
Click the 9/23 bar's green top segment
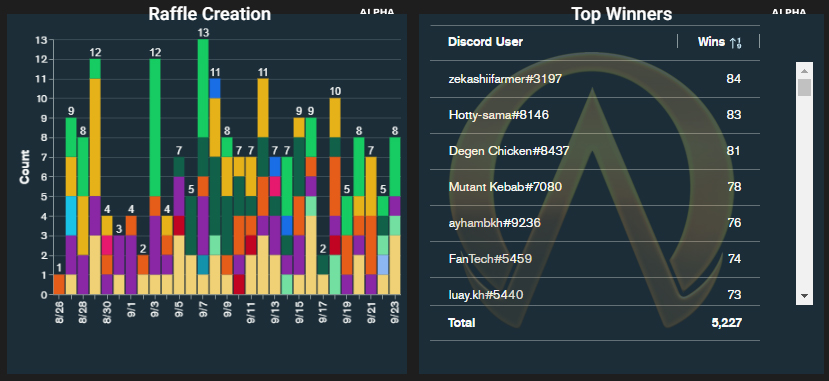click(x=395, y=167)
